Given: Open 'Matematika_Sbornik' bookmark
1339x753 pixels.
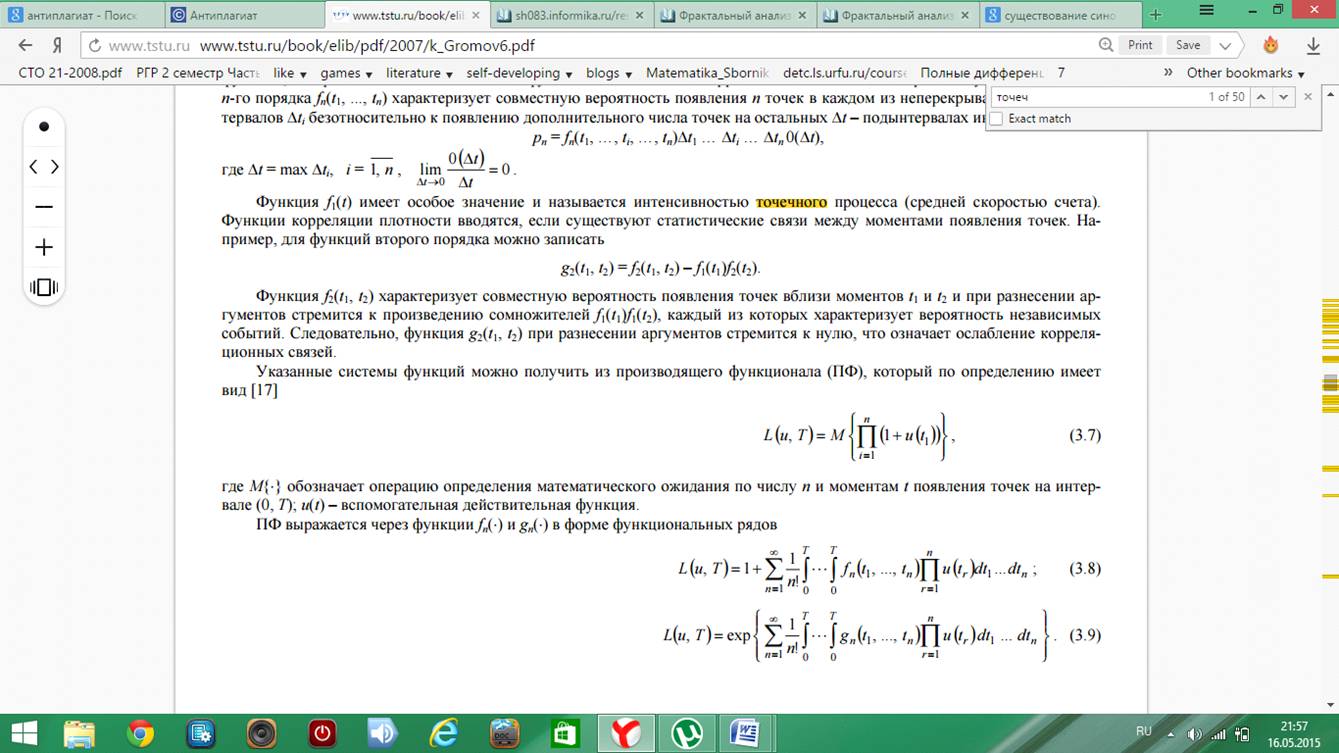Looking at the screenshot, I should (707, 73).
